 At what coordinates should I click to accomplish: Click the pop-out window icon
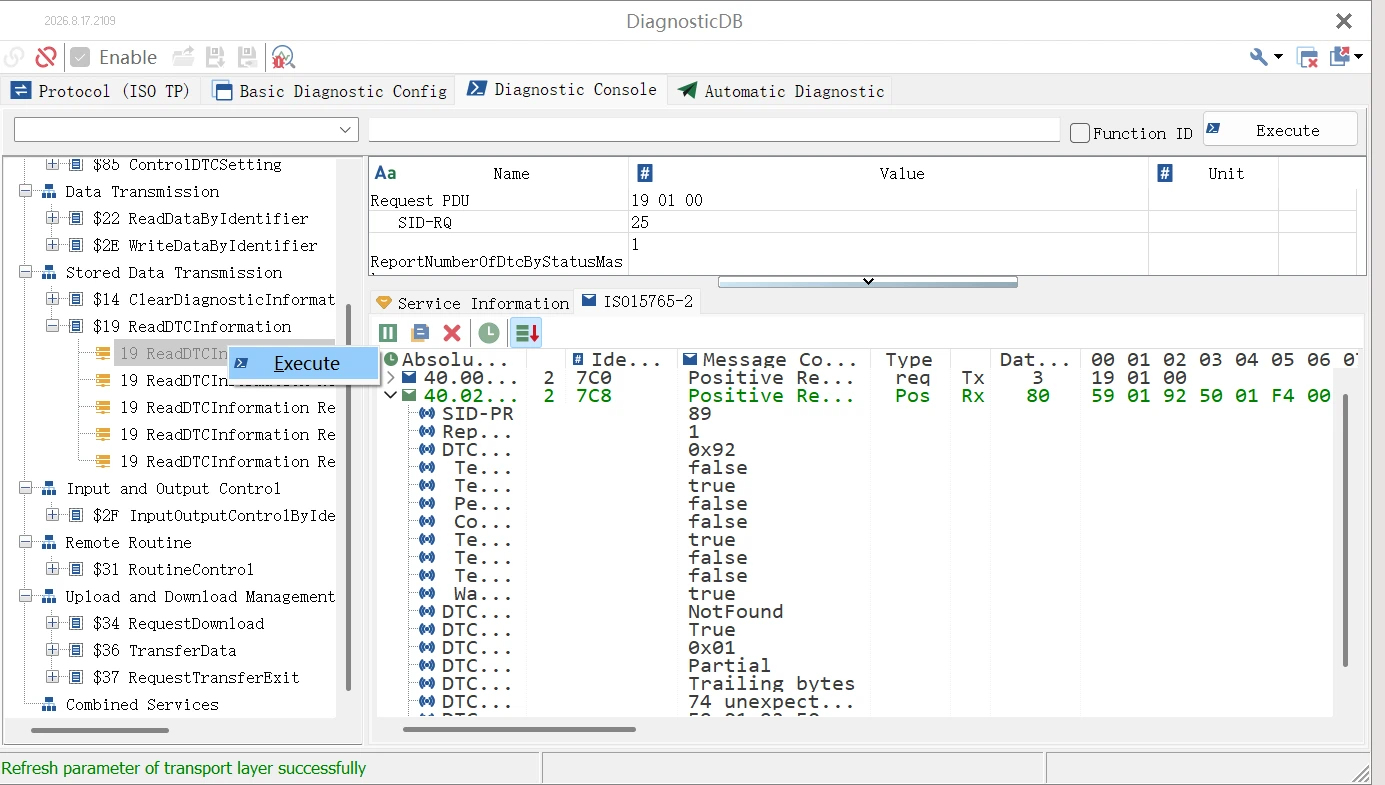point(1340,56)
